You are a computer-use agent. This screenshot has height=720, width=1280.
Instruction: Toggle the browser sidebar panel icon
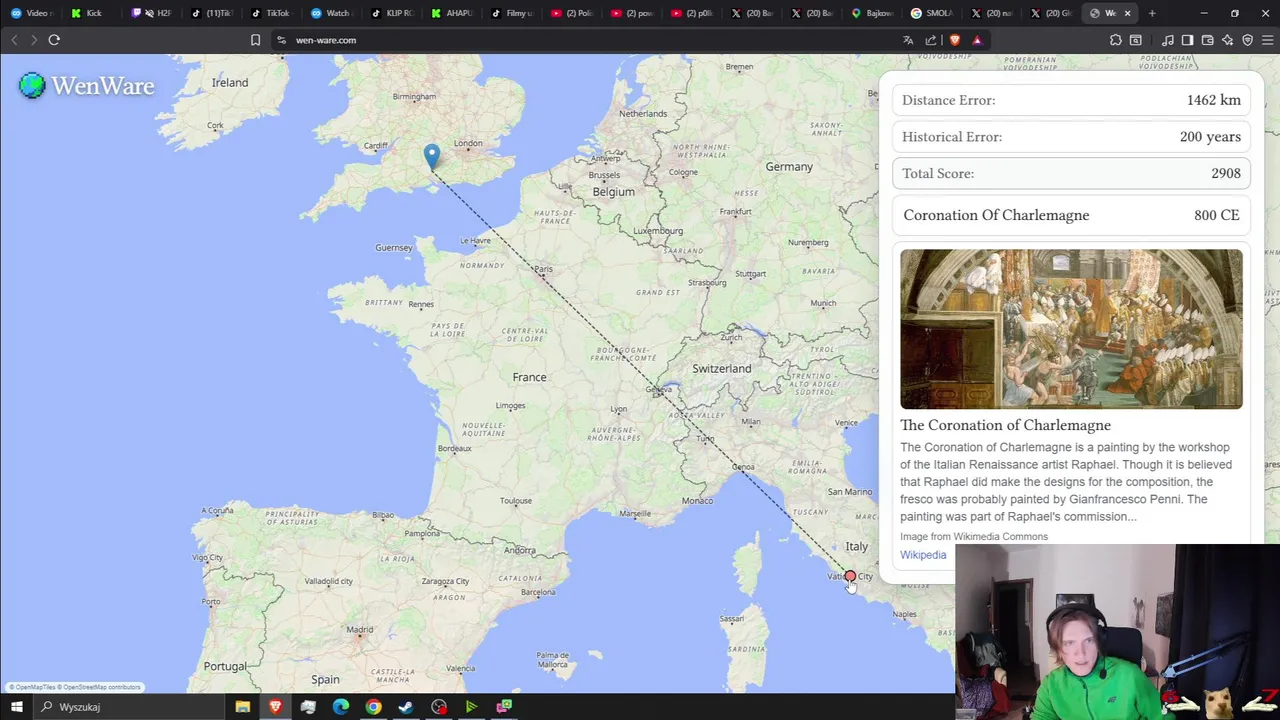[1187, 40]
